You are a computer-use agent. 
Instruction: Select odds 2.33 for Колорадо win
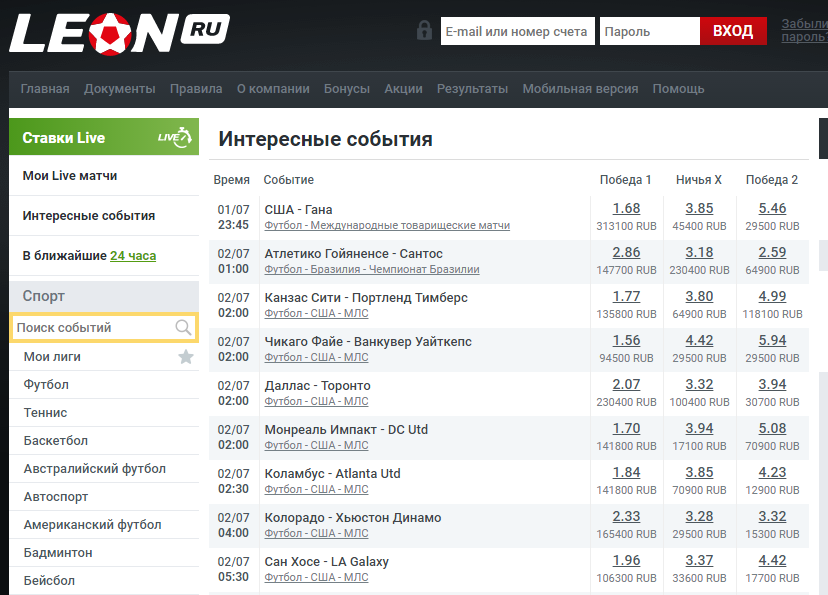coord(626,516)
